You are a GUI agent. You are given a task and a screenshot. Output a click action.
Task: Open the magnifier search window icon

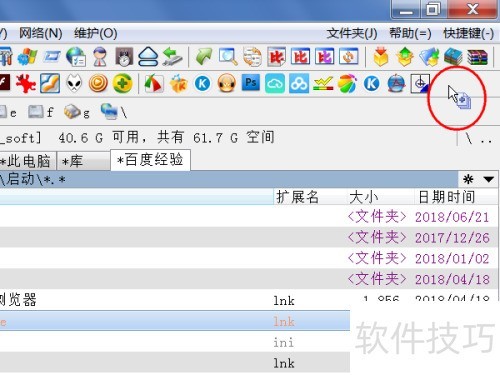(x=228, y=56)
